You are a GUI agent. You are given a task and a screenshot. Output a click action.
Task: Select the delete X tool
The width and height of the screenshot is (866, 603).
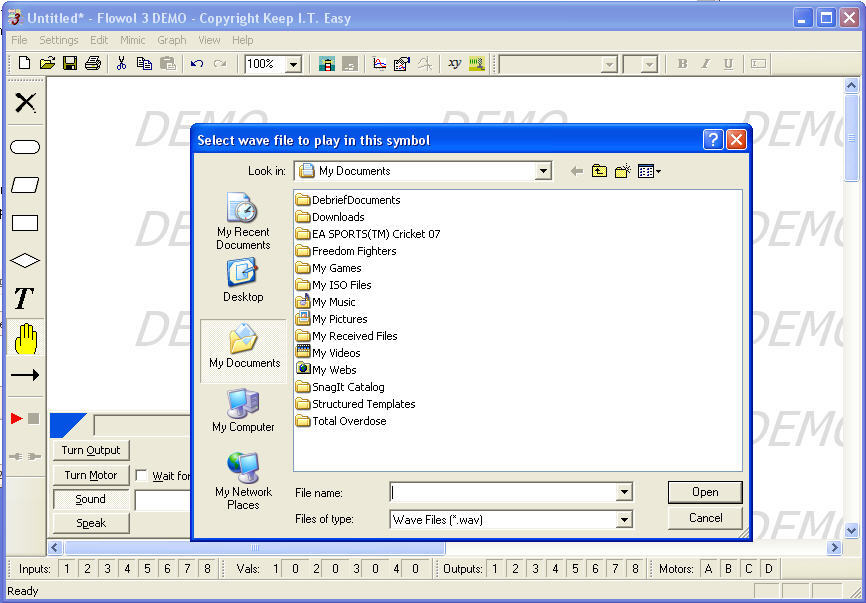25,103
